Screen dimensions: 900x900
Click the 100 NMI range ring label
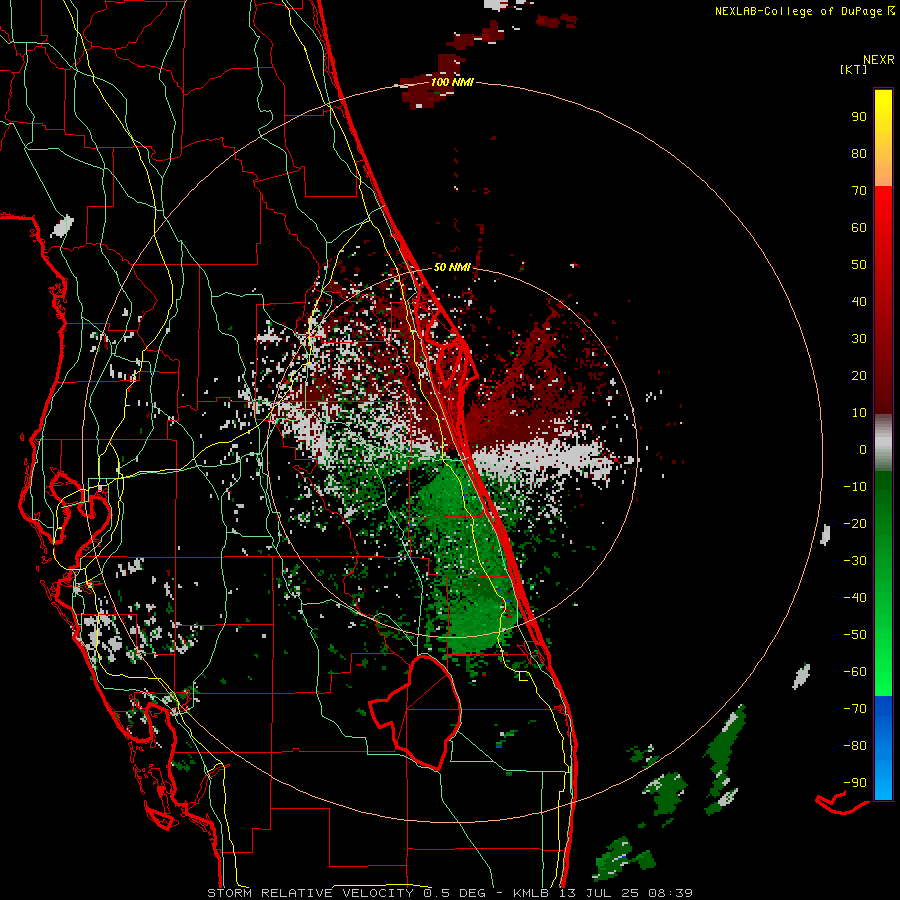tap(452, 82)
